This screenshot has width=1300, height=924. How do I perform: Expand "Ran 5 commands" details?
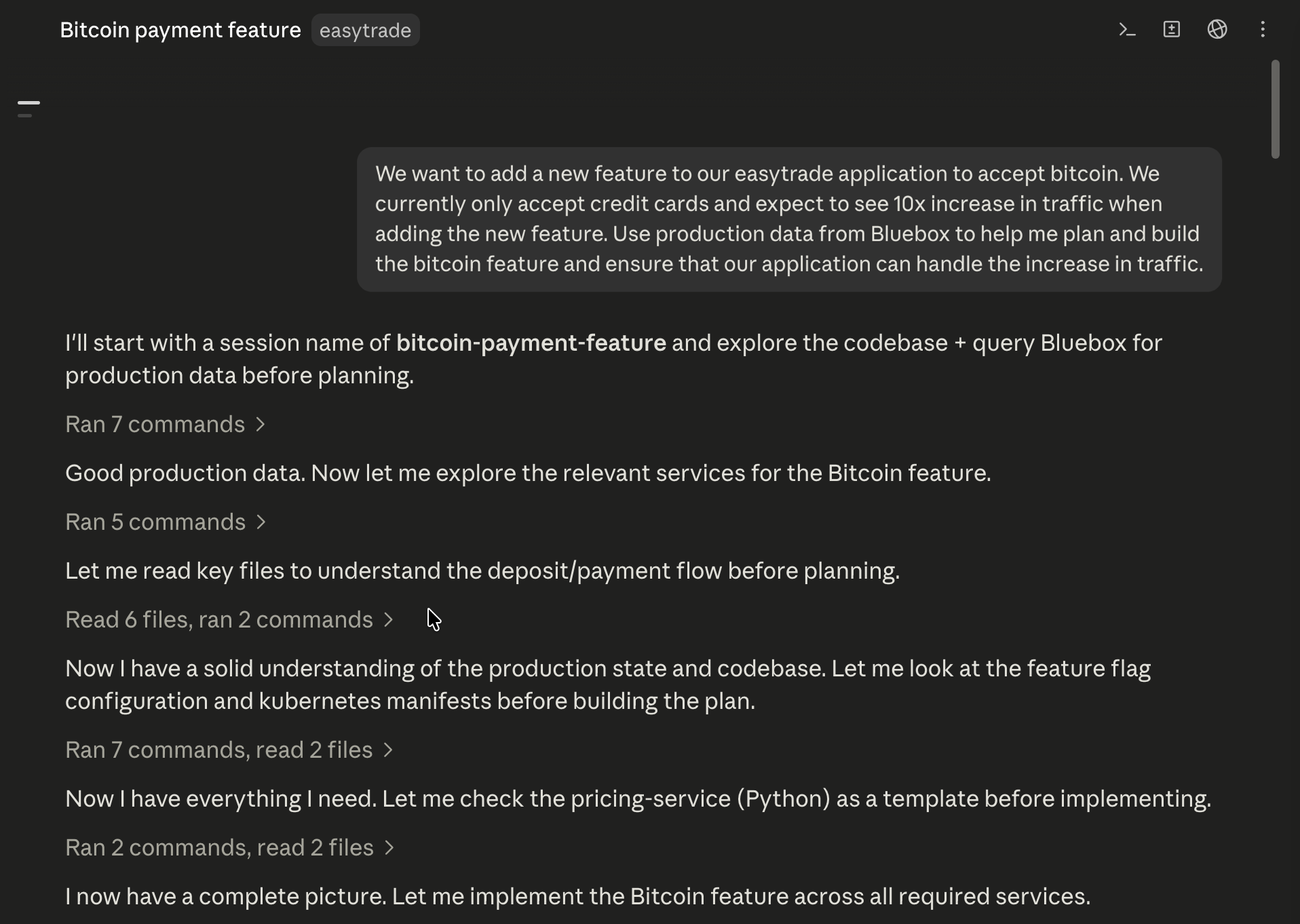166,522
